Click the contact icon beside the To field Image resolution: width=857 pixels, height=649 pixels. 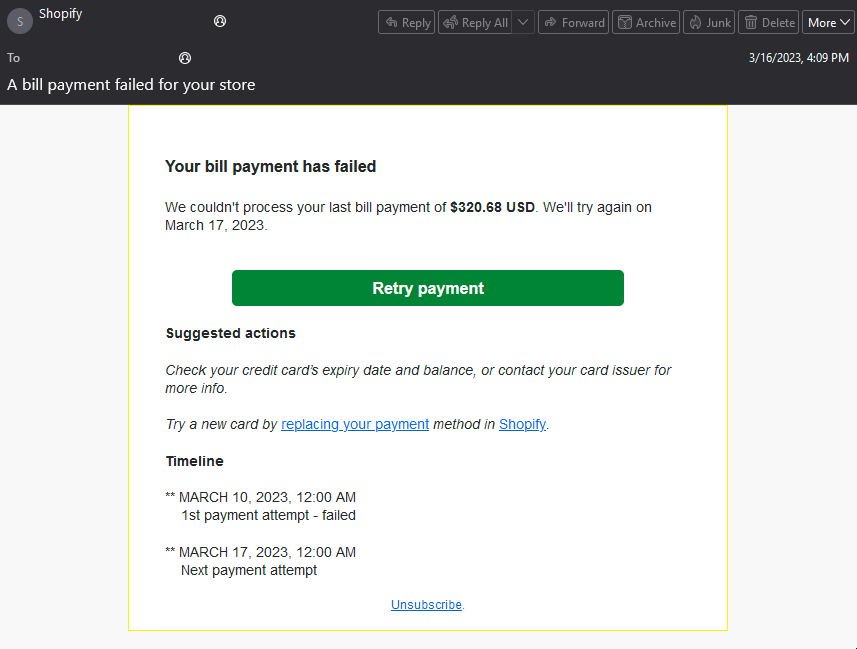185,58
